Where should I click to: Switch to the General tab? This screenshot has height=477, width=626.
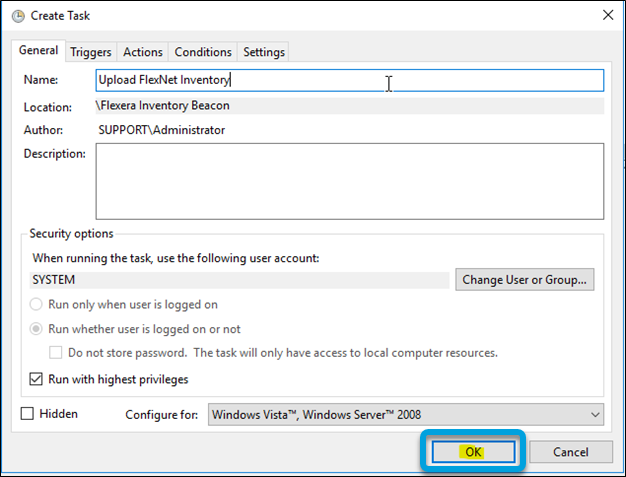coord(38,51)
